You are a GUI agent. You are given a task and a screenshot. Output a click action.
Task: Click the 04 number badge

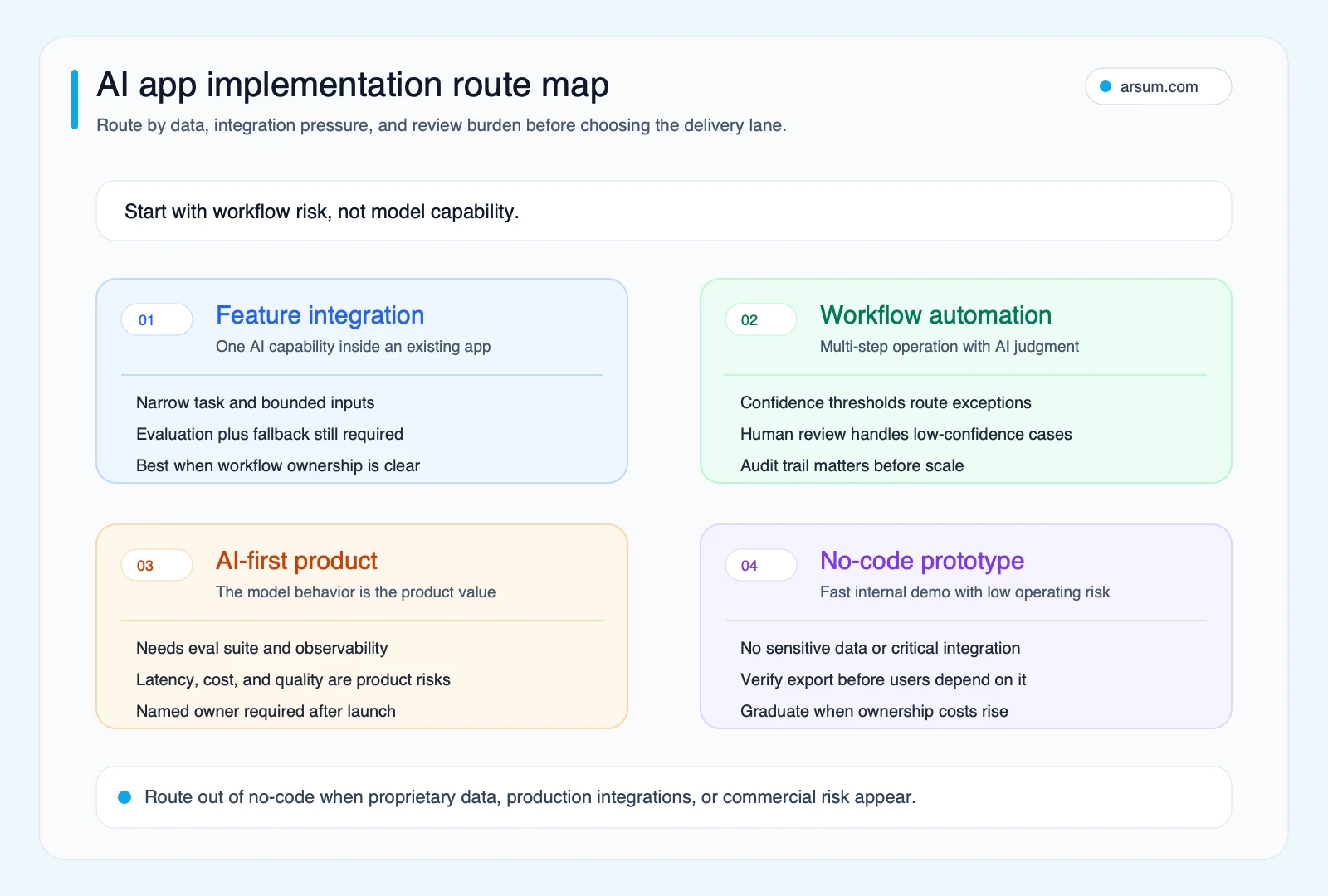point(761,565)
